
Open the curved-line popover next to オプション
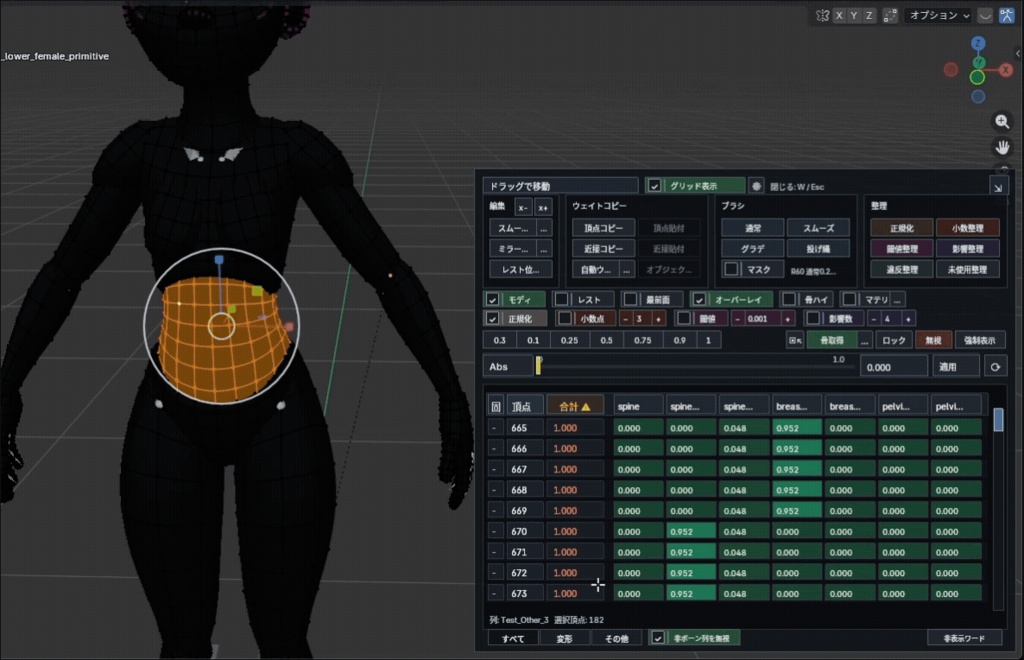(985, 15)
